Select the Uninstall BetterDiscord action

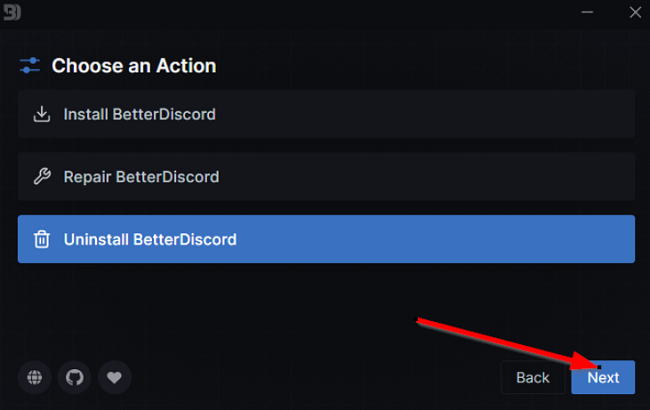[x=326, y=239]
